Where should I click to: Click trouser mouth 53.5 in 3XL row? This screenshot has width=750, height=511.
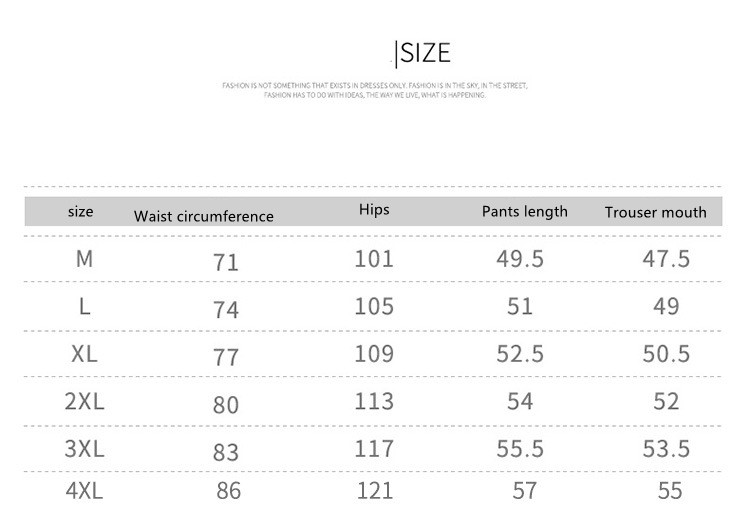(x=666, y=449)
